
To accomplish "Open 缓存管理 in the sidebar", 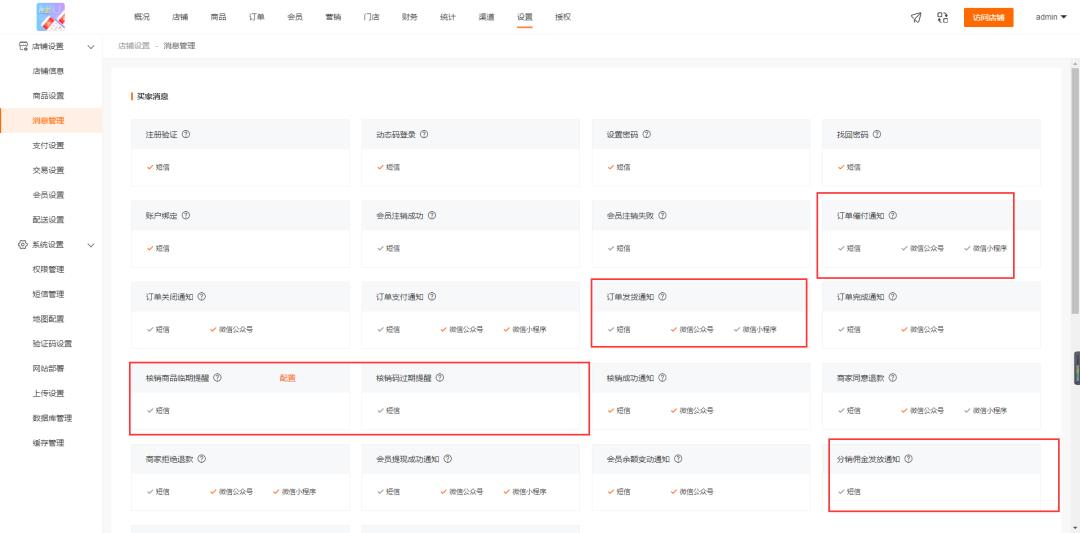I will pos(48,443).
